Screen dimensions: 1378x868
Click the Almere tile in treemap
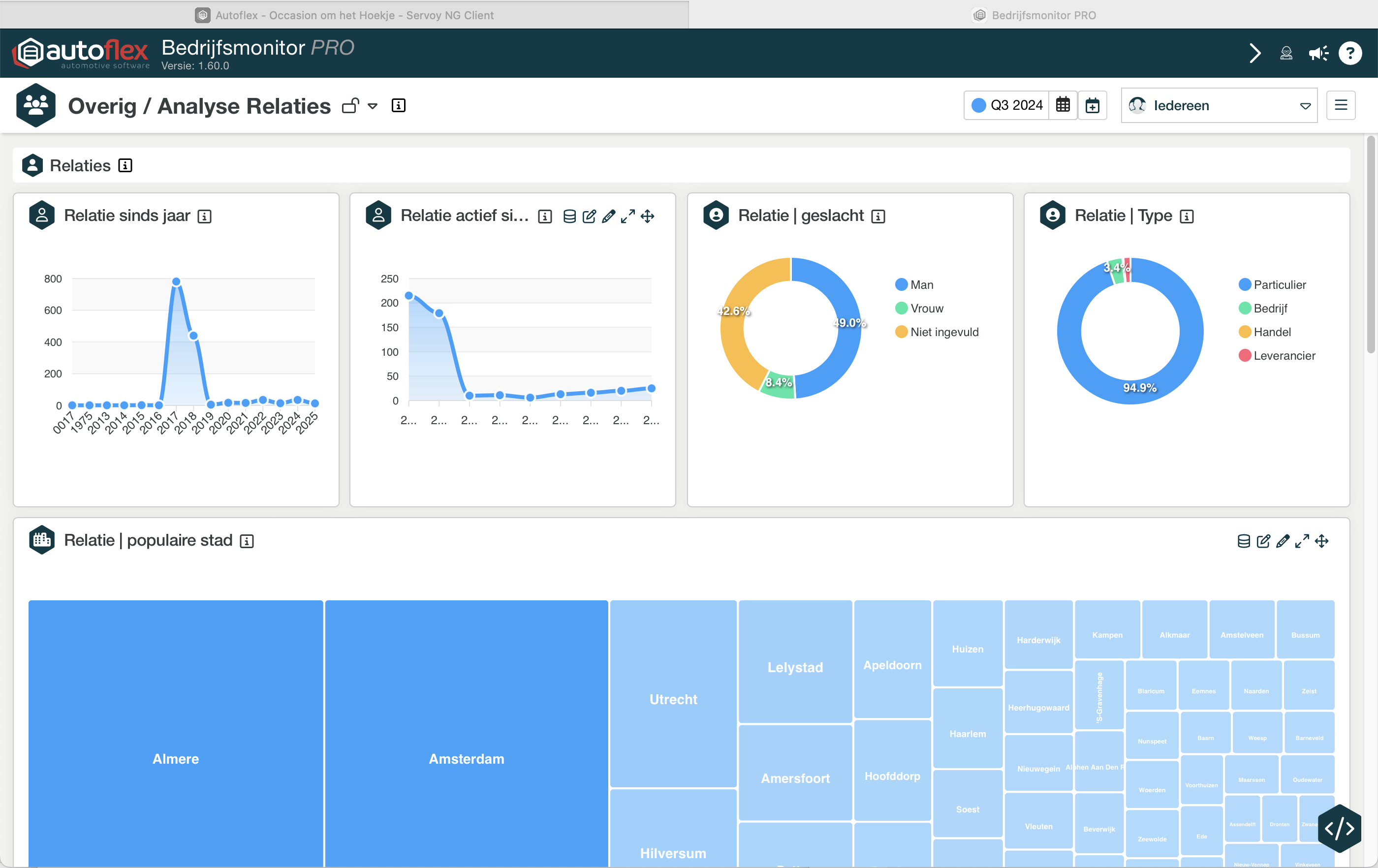[176, 759]
